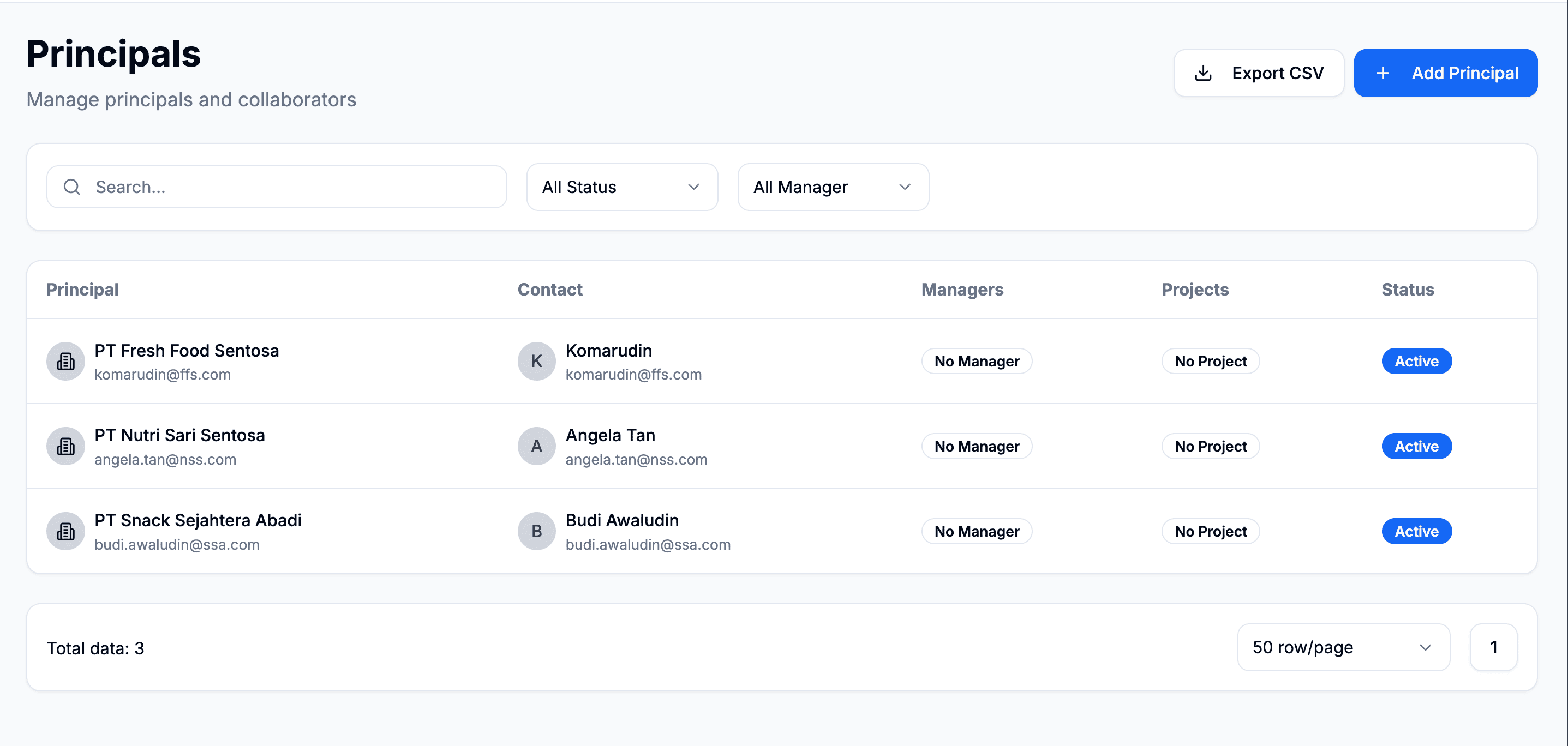The height and width of the screenshot is (746, 1568).
Task: Click the K avatar for Komarudin
Action: (x=536, y=362)
